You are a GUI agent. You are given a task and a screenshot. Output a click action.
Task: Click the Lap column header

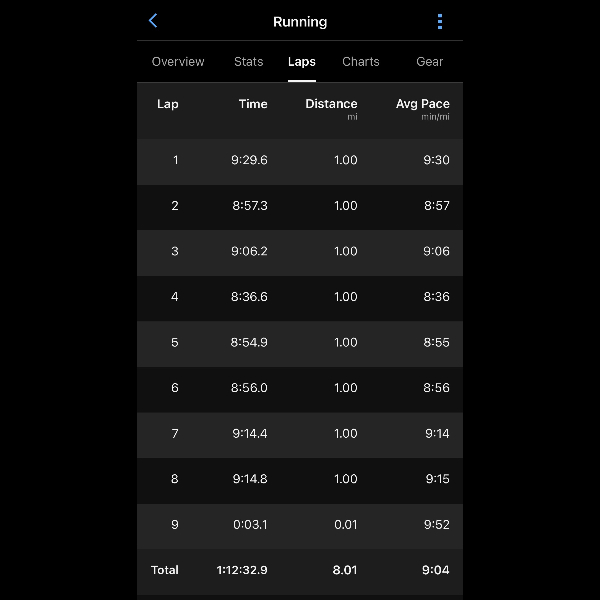coord(168,104)
